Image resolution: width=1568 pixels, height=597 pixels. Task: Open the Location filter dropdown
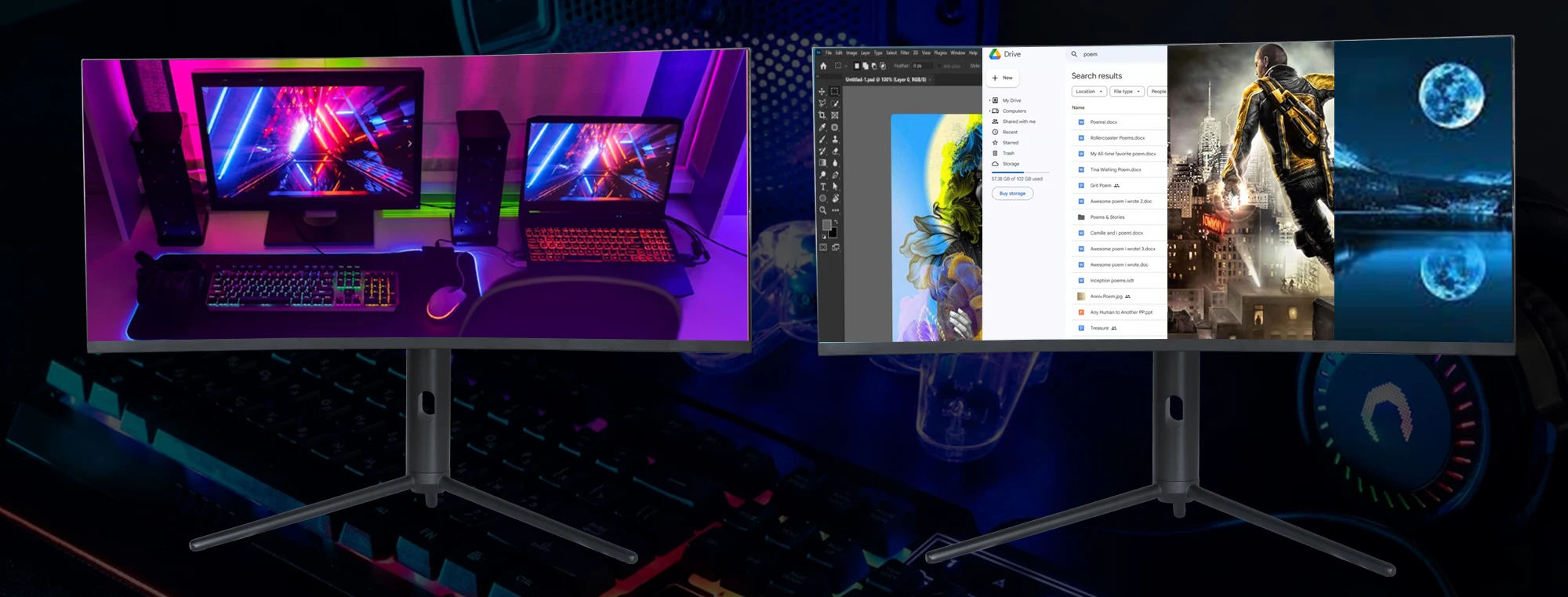click(x=1089, y=92)
